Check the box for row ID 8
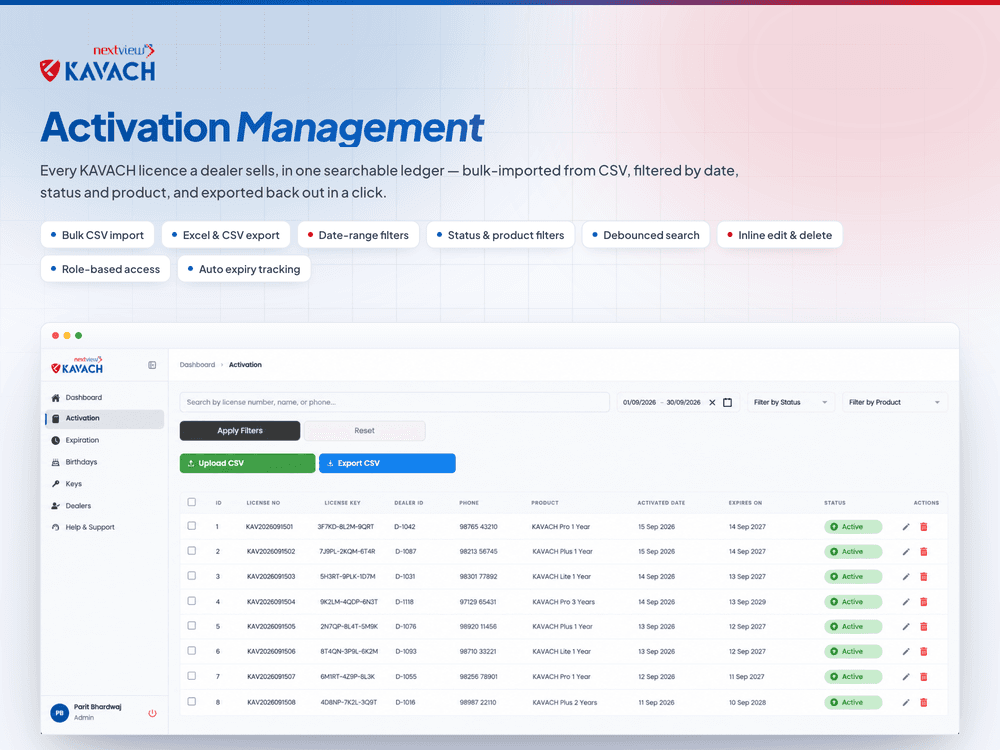 (191, 702)
